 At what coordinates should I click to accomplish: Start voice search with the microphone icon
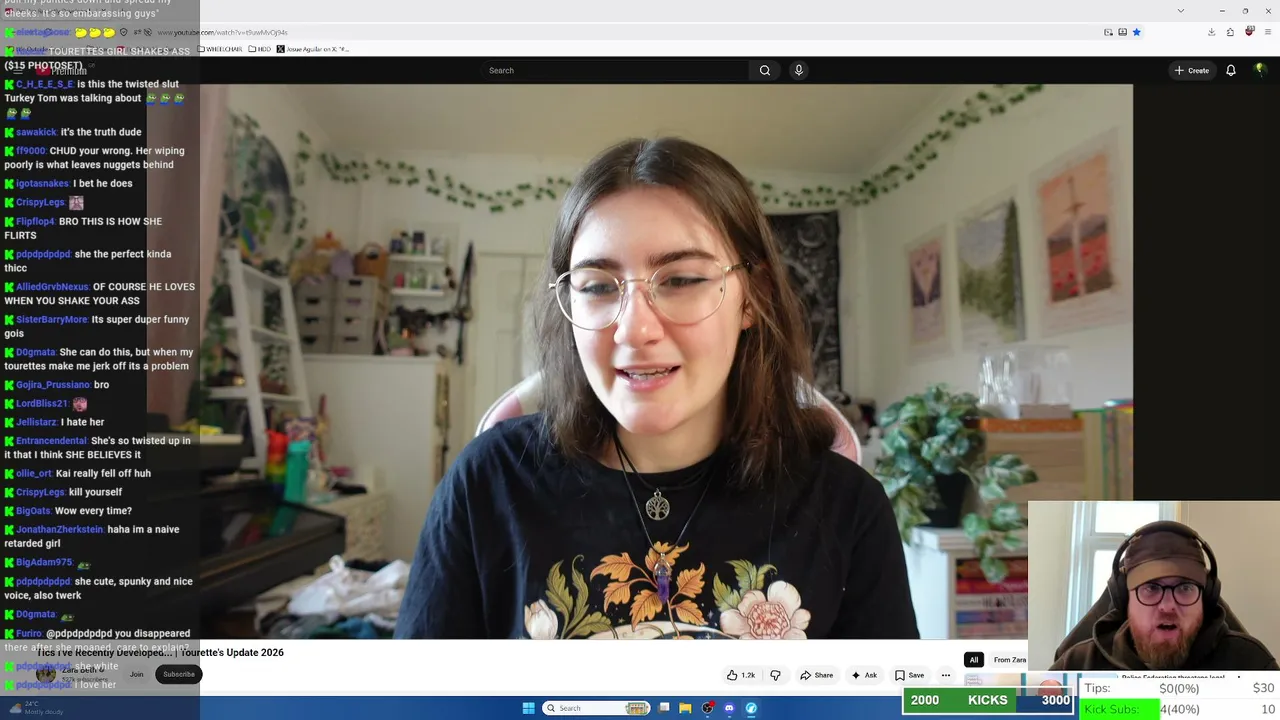pyautogui.click(x=798, y=70)
